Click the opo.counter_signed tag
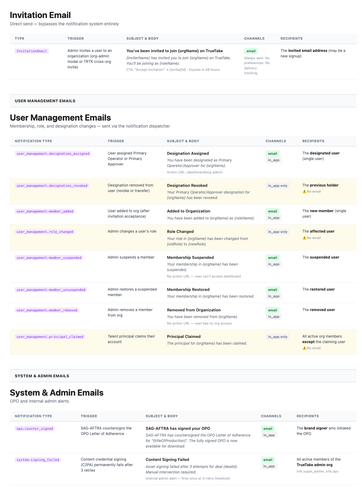This screenshot has height=500, width=362. click(x=35, y=429)
